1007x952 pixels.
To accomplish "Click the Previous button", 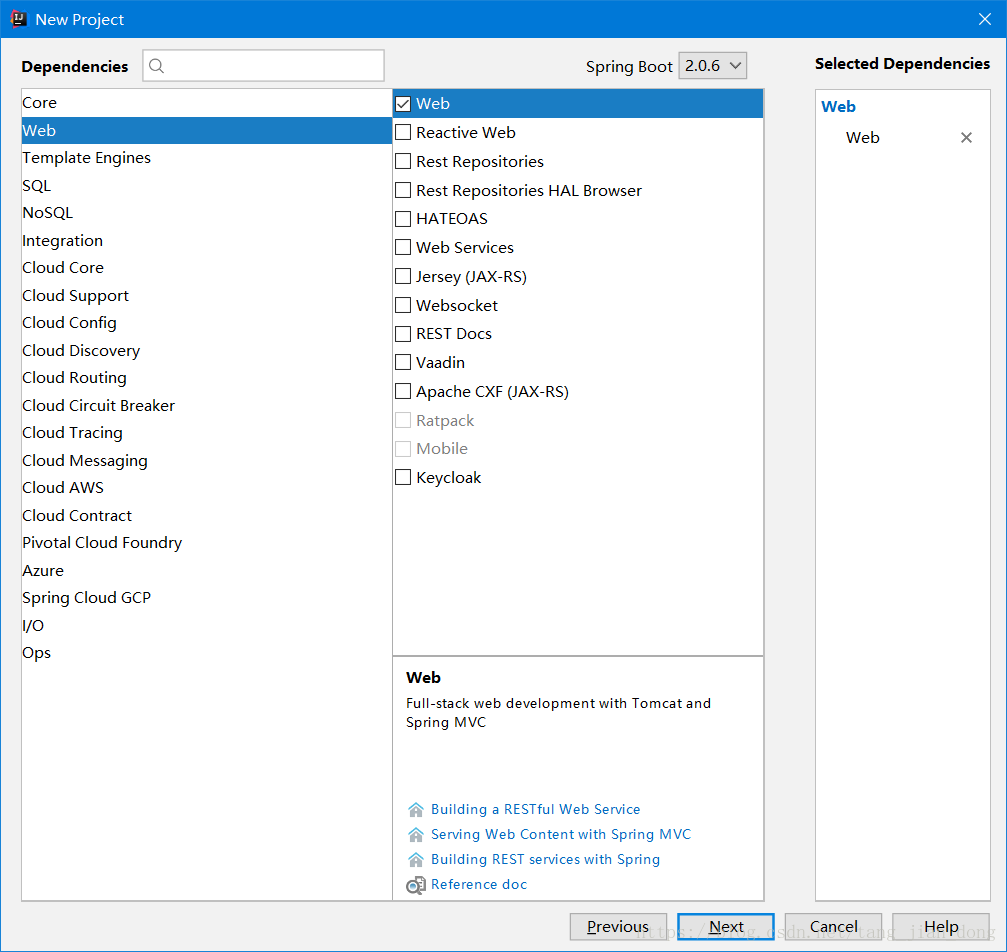I will (618, 926).
